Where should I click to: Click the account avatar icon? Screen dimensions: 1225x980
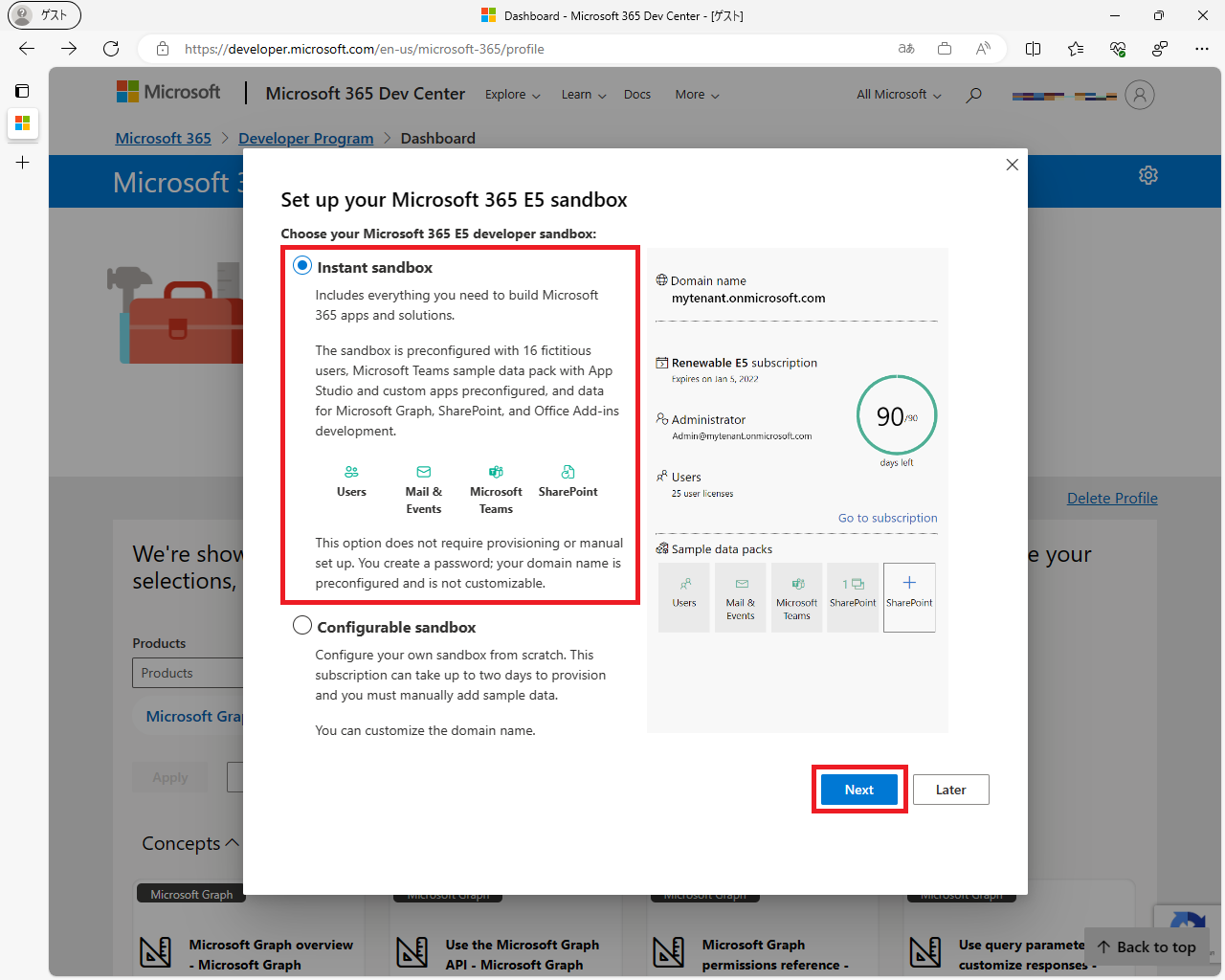point(1140,94)
